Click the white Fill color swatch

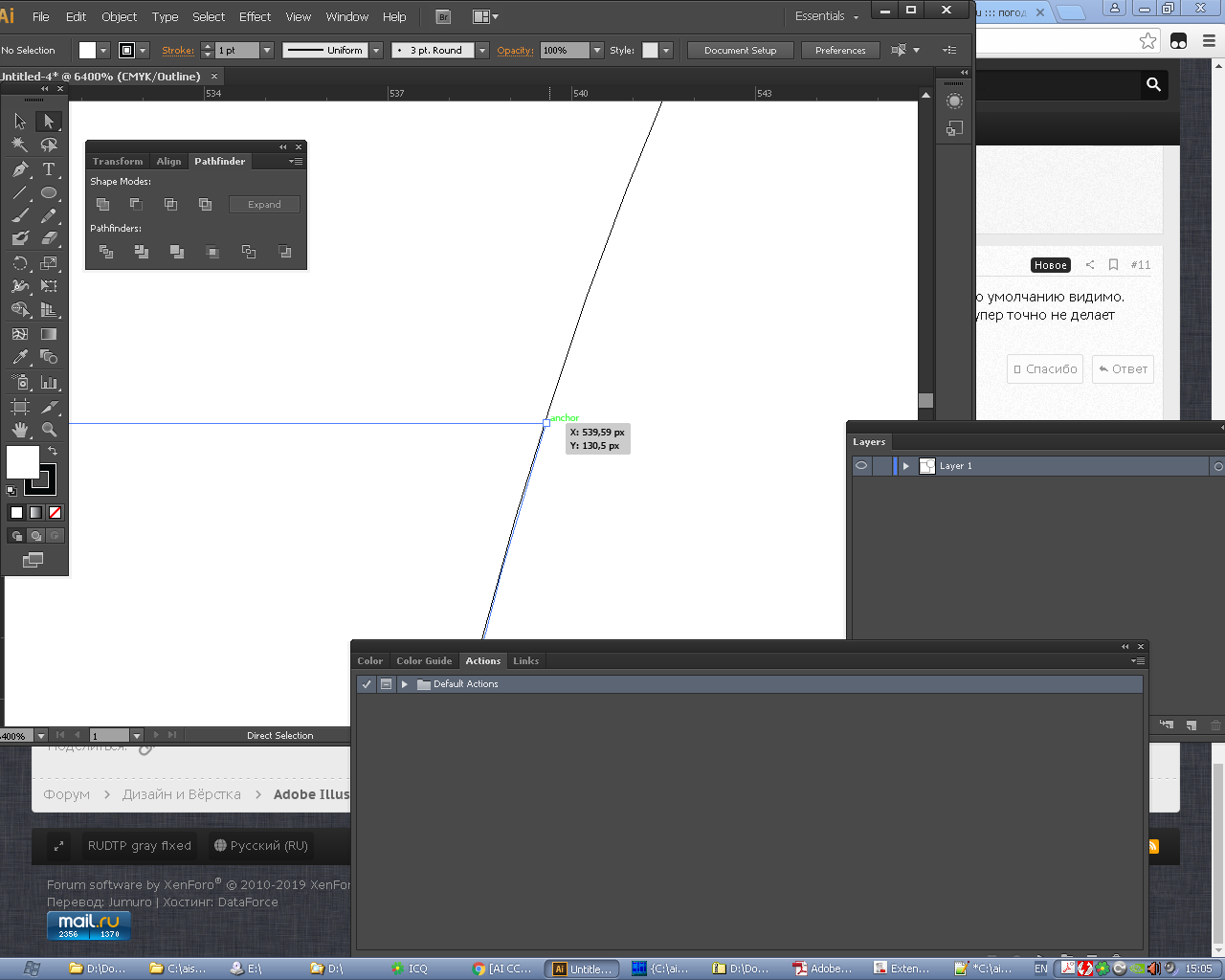pos(23,461)
